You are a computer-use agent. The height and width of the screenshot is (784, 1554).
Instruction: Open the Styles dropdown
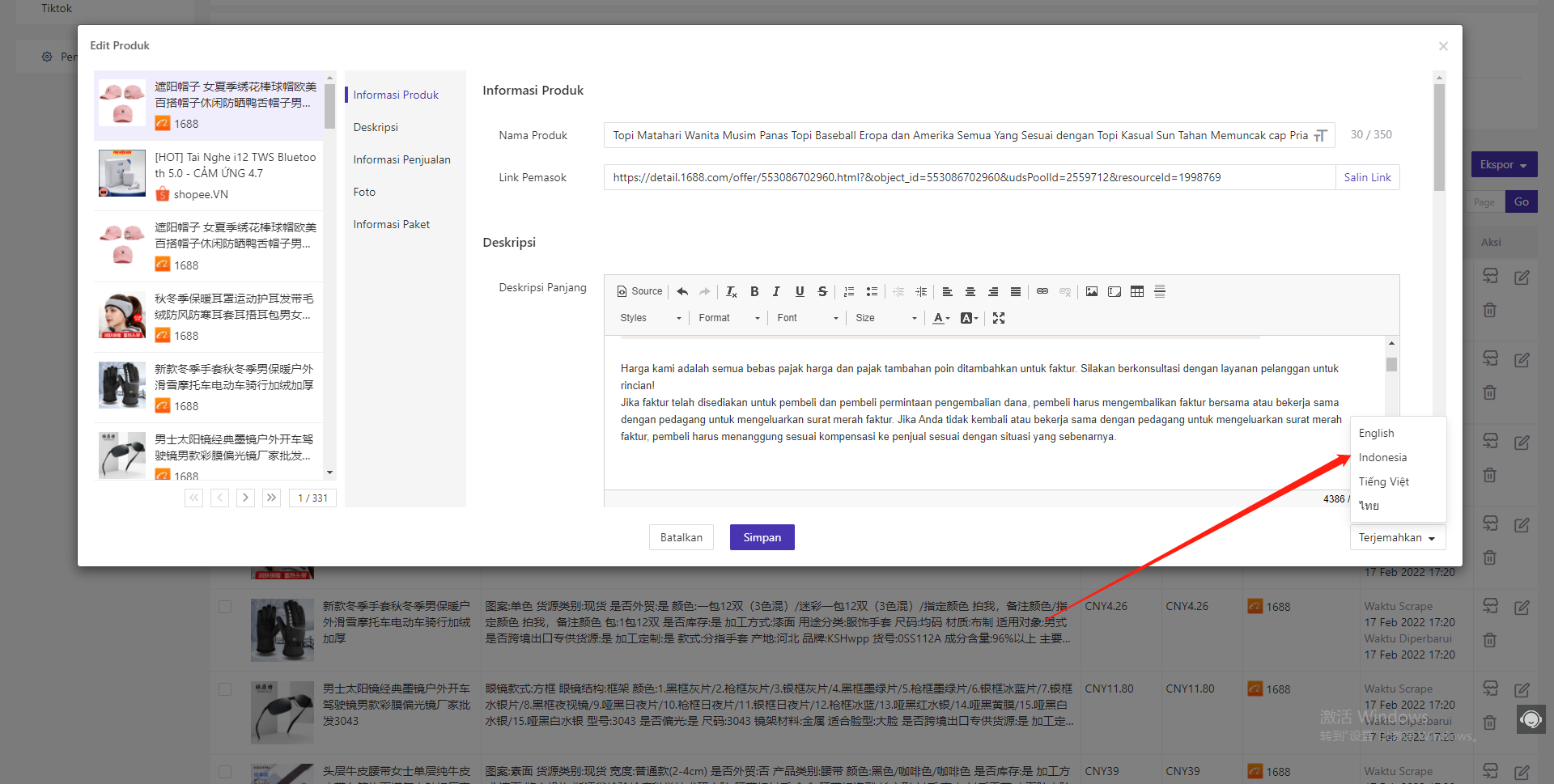[650, 318]
